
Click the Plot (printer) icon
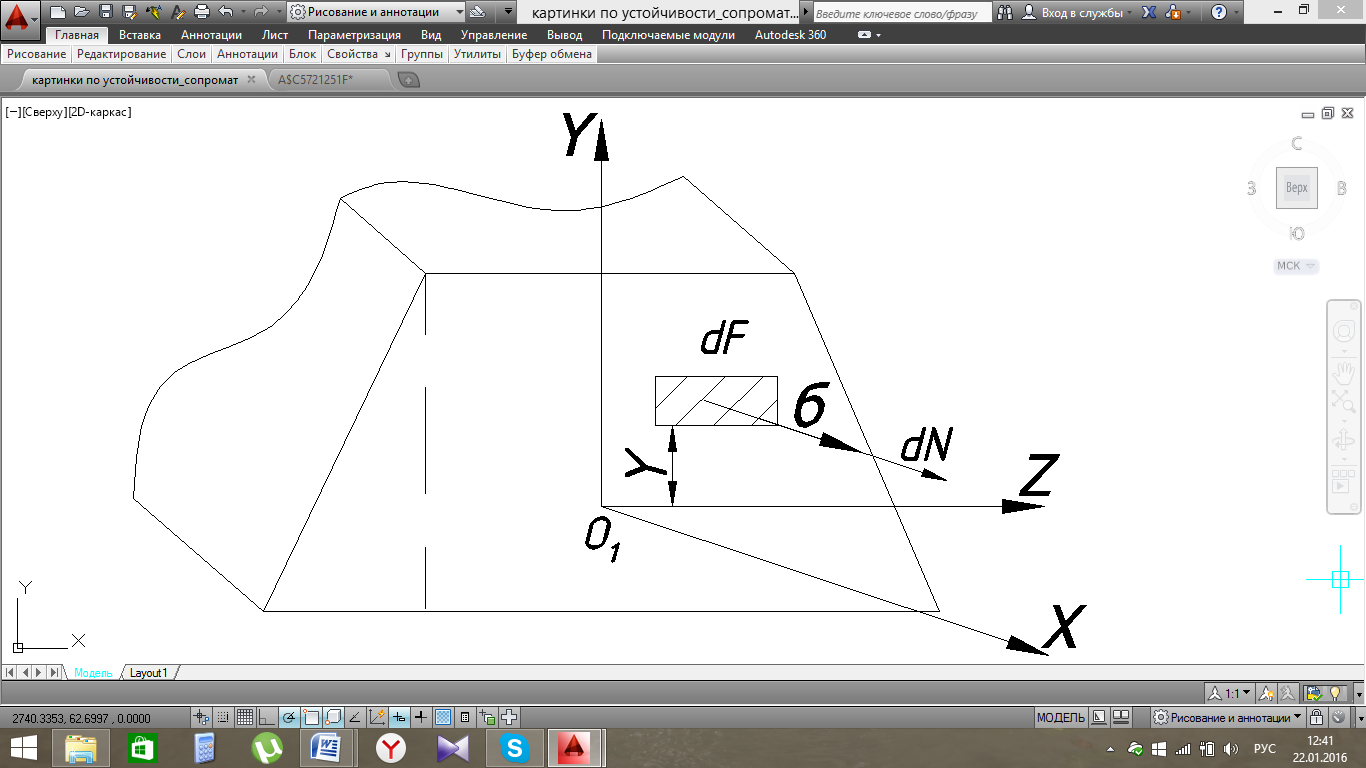coord(201,12)
